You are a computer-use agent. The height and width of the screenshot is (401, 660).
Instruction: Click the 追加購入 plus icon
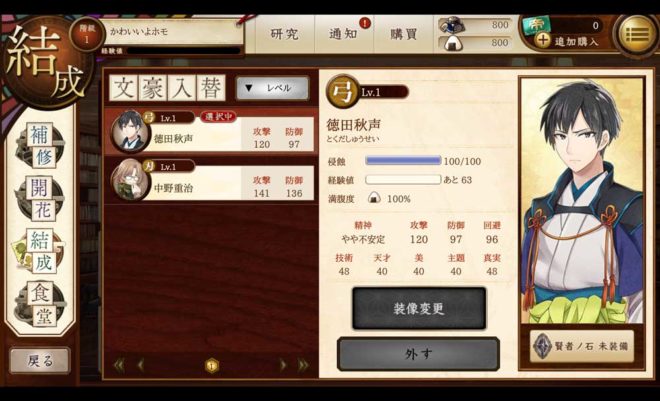543,40
